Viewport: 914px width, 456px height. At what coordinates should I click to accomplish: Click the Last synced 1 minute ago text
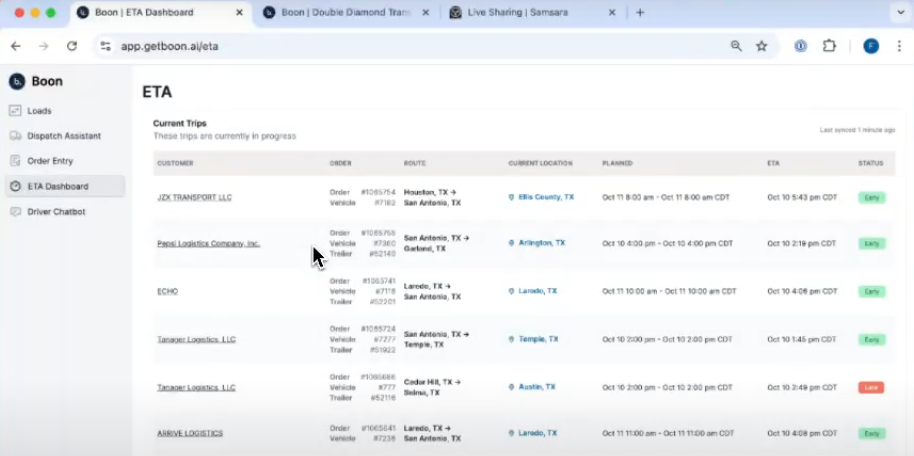tap(857, 130)
